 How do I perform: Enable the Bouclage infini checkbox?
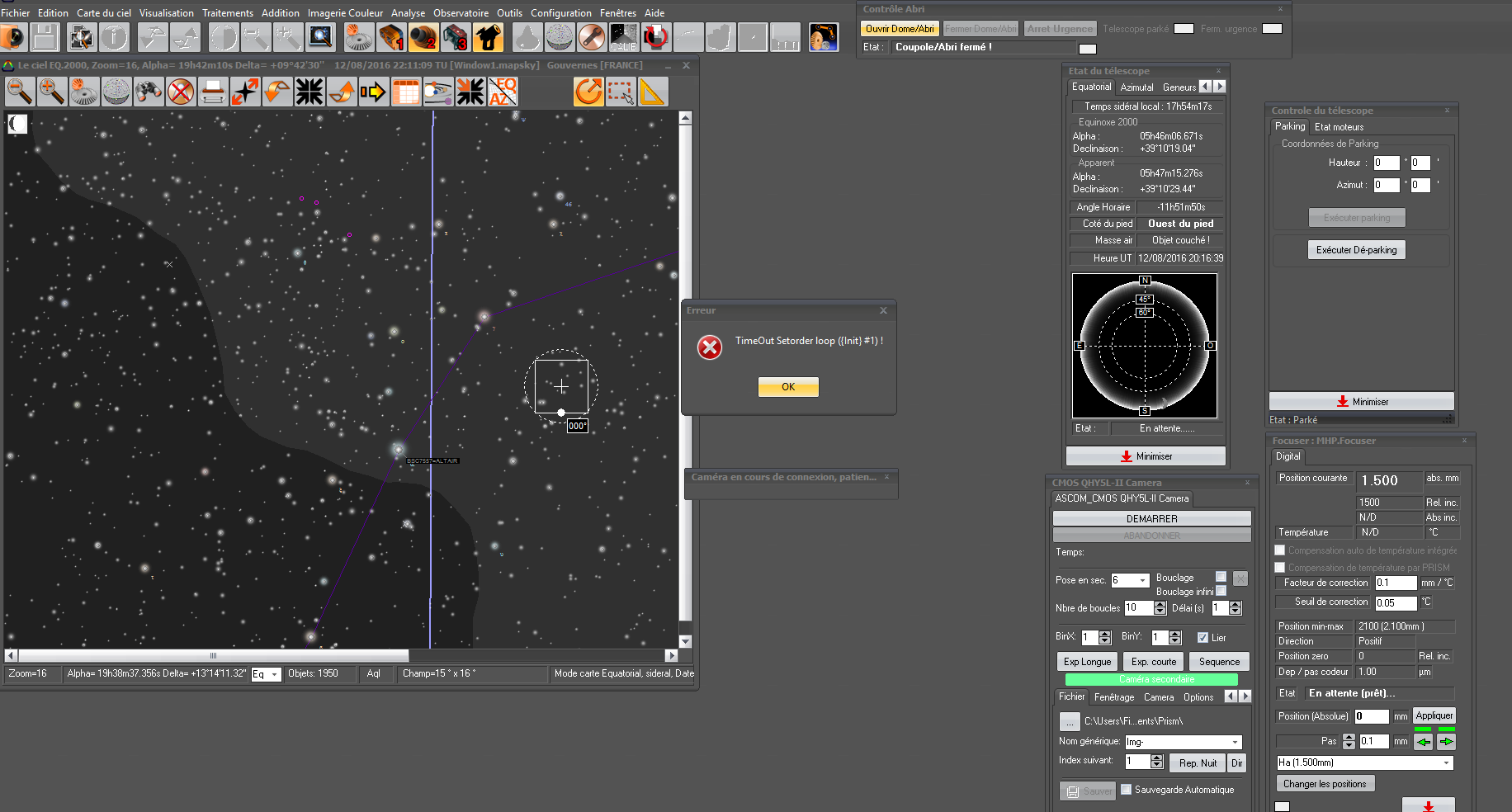point(1221,591)
